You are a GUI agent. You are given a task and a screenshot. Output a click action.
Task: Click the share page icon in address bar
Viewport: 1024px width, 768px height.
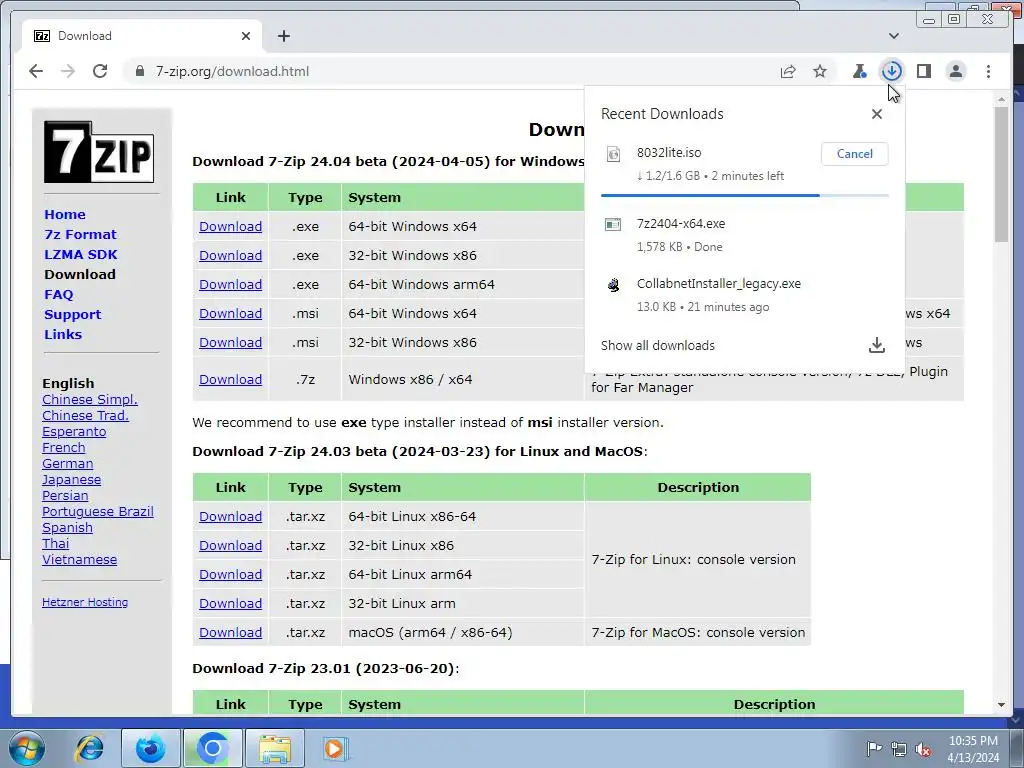coord(788,71)
